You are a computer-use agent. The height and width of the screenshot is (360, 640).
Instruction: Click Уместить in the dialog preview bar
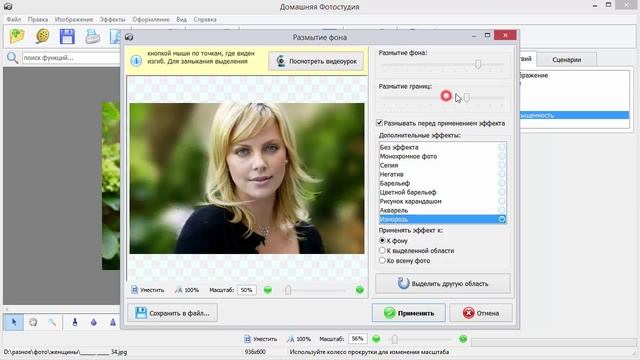(x=147, y=290)
